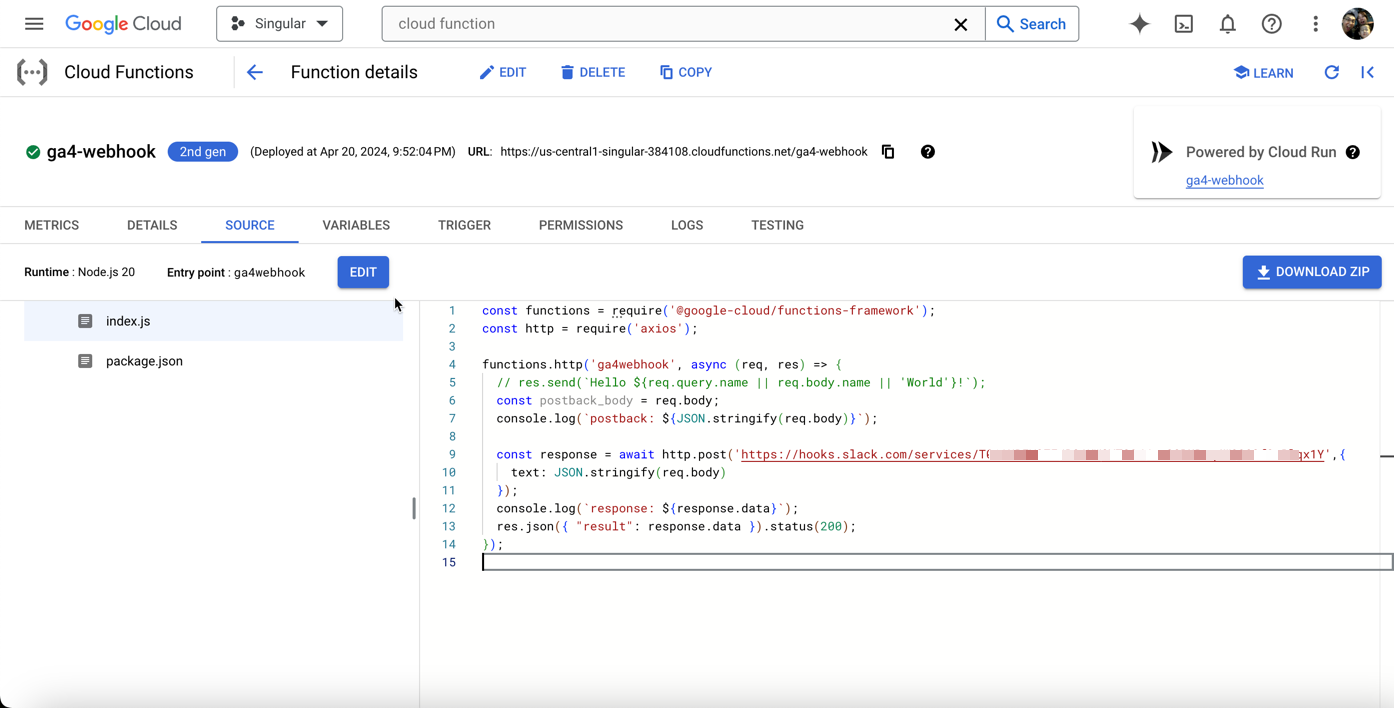This screenshot has width=1394, height=708.
Task: Click the 2nd gen badge
Action: (203, 152)
